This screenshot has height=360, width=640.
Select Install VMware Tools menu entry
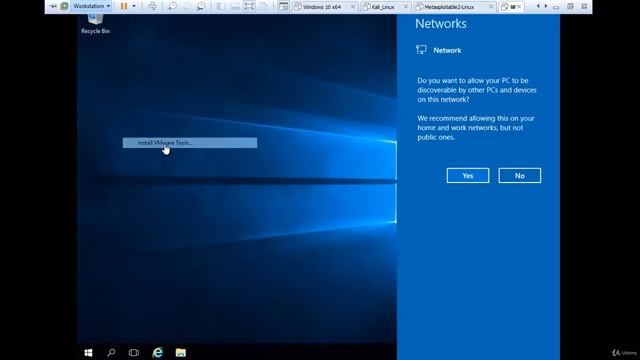(190, 143)
